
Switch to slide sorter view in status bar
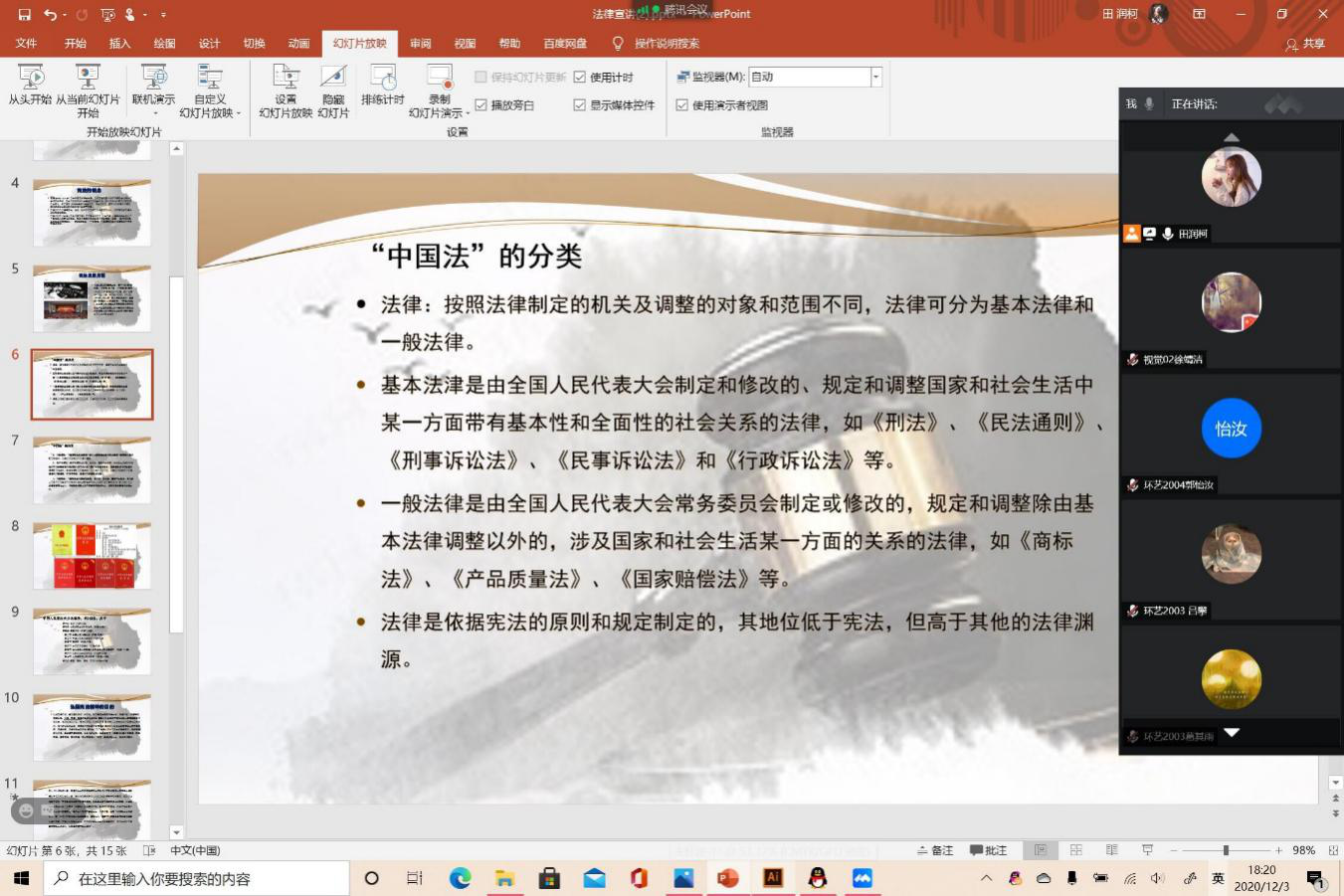tap(1076, 850)
